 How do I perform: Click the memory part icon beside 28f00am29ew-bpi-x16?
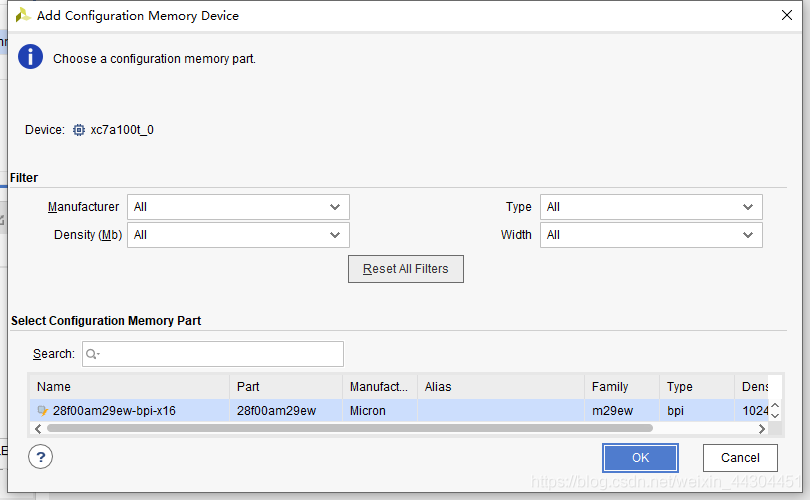[x=42, y=411]
